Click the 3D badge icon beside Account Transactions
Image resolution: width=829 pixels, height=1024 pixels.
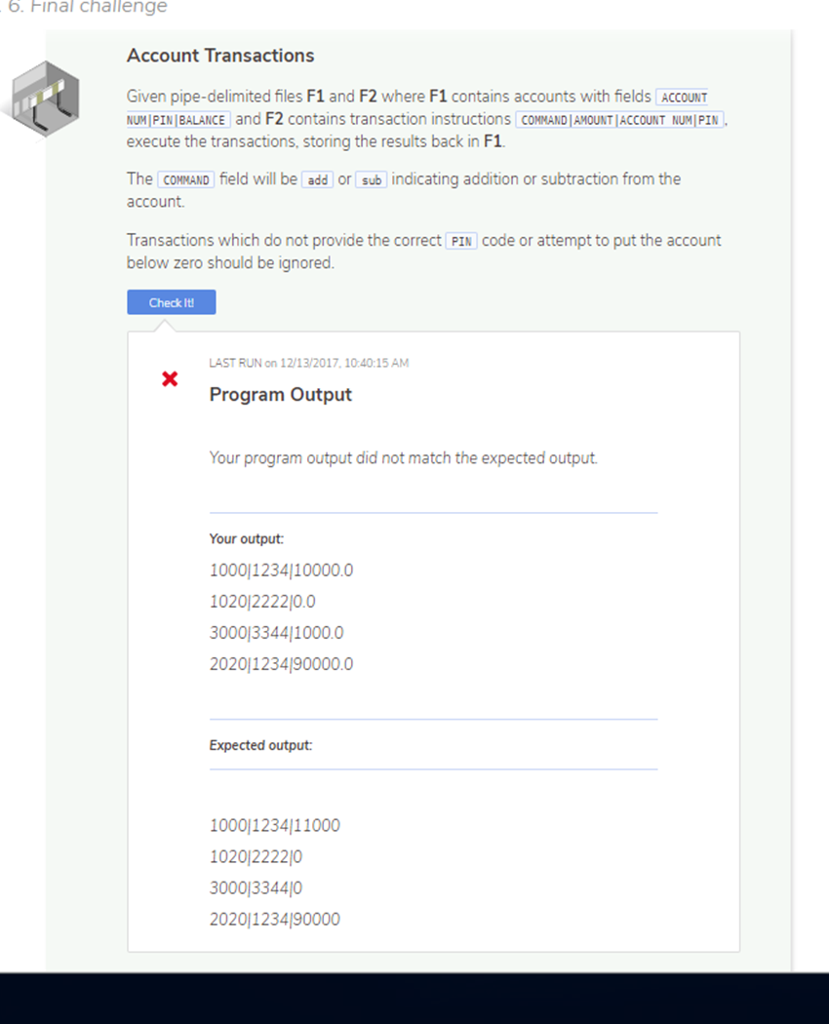click(44, 100)
